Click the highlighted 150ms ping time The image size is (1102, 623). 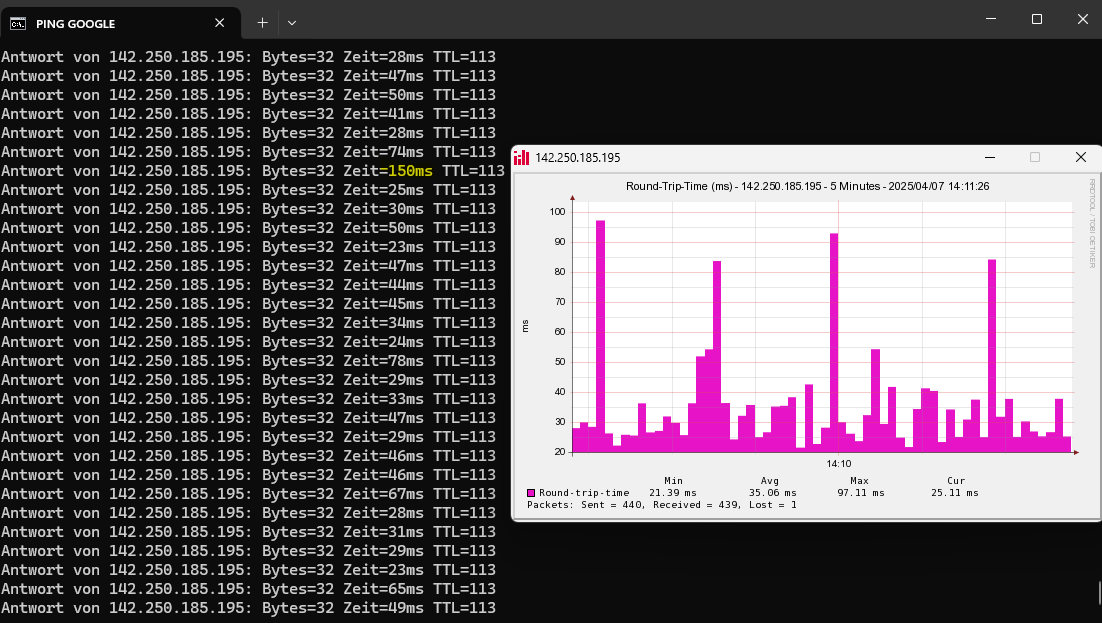coord(406,171)
